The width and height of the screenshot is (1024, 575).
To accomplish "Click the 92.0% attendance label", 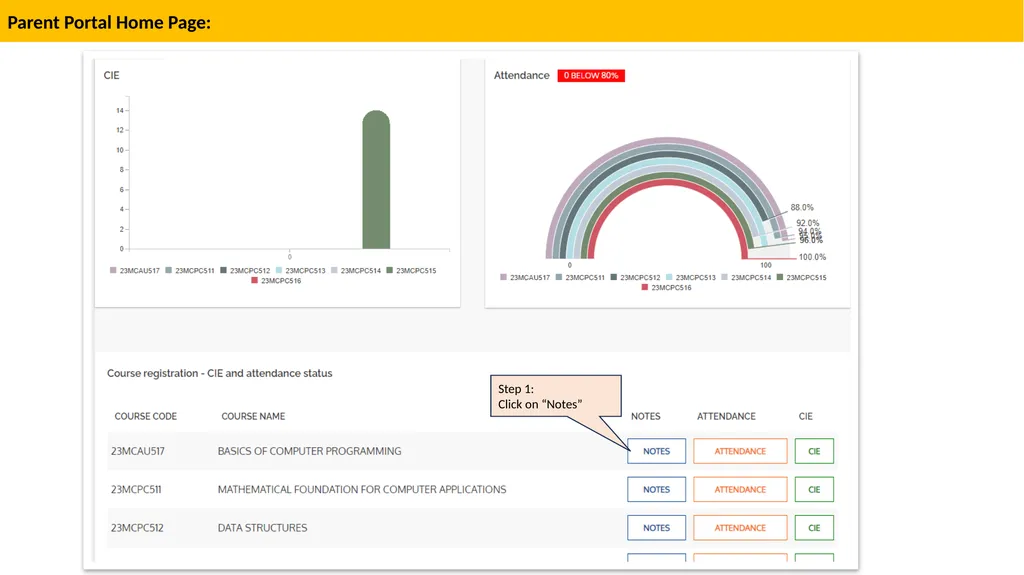I will point(807,223).
